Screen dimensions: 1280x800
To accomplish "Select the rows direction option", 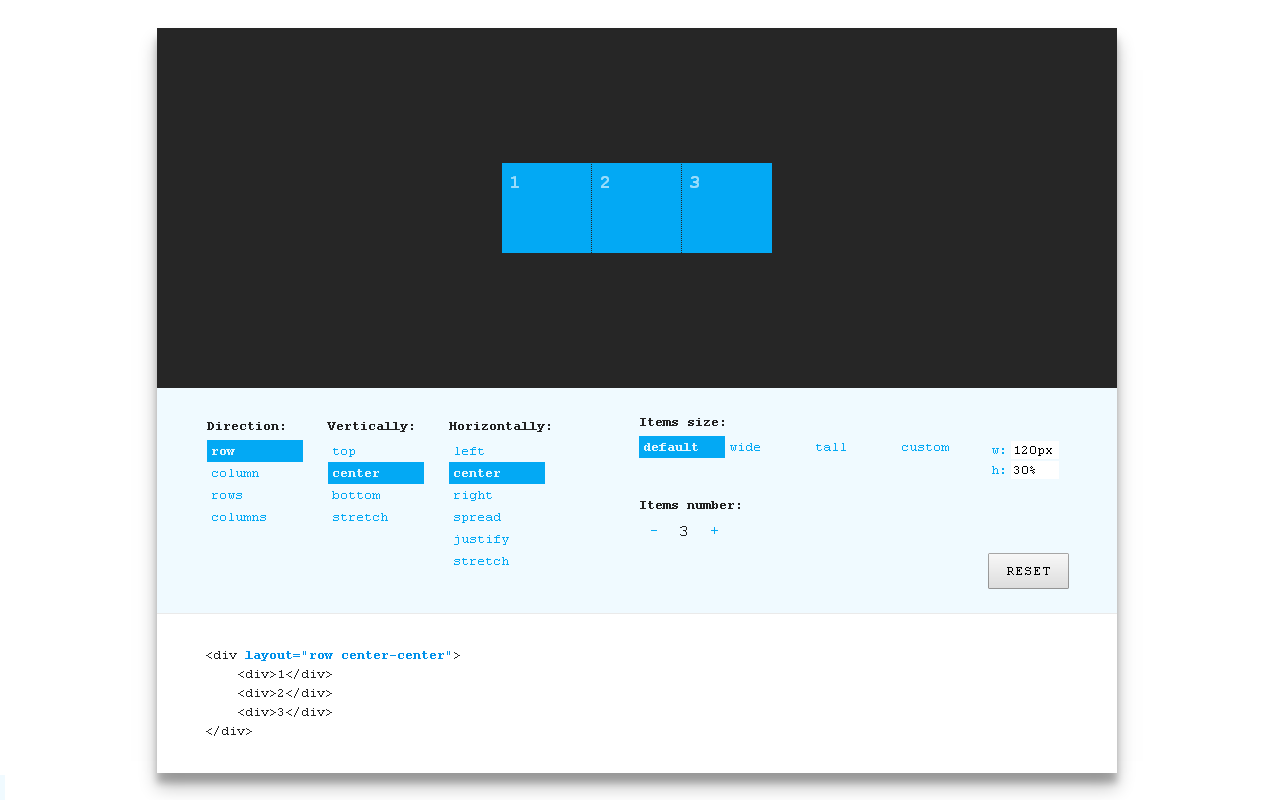I will tap(227, 495).
